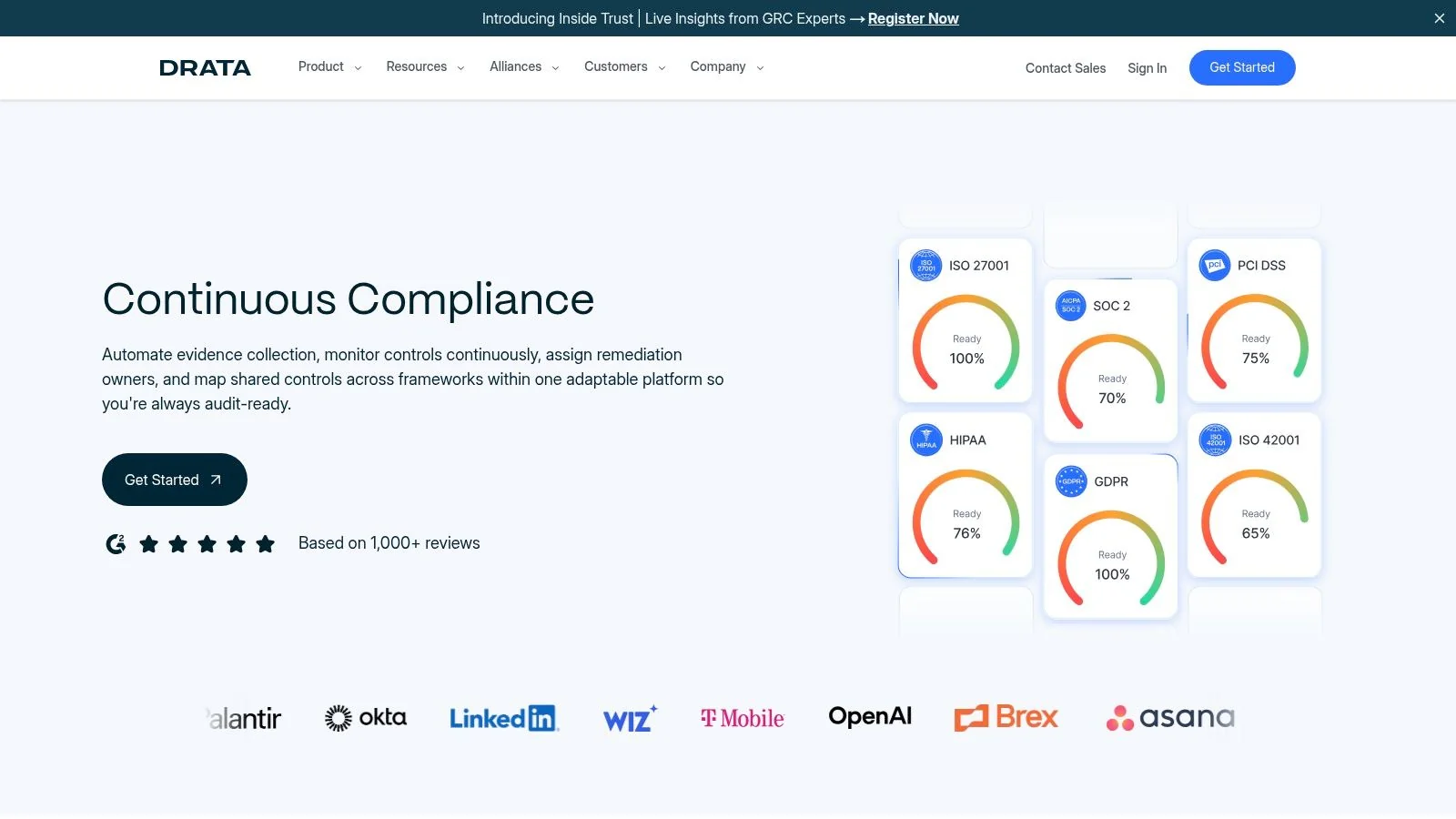Click the ISO 27001 badge icon
The image size is (1456, 819).
pyautogui.click(x=925, y=265)
